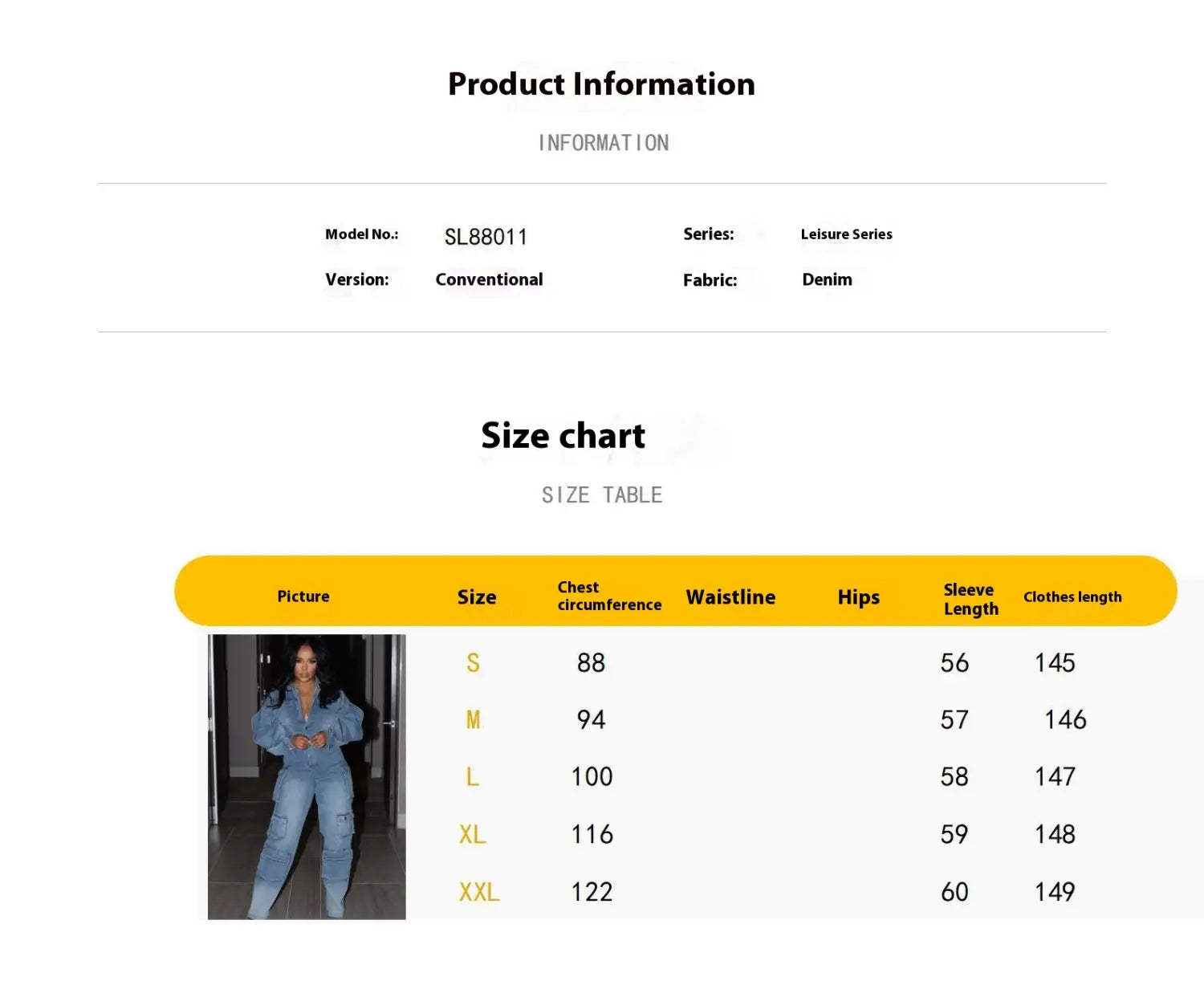
Task: Click the jumpsuit model photo thumbnail
Action: 307,776
